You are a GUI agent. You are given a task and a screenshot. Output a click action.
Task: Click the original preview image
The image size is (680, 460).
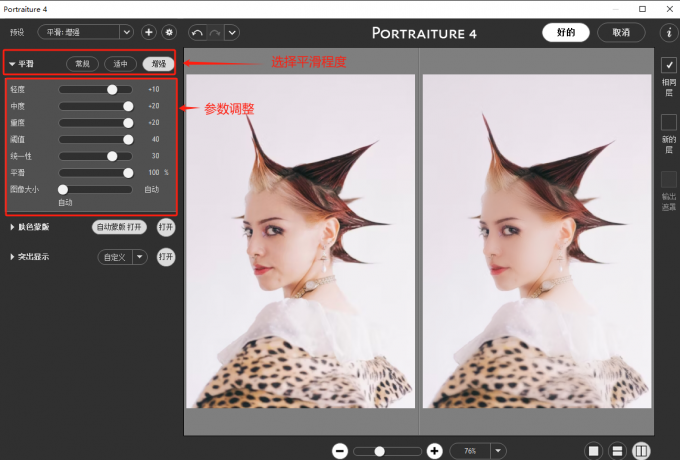301,241
